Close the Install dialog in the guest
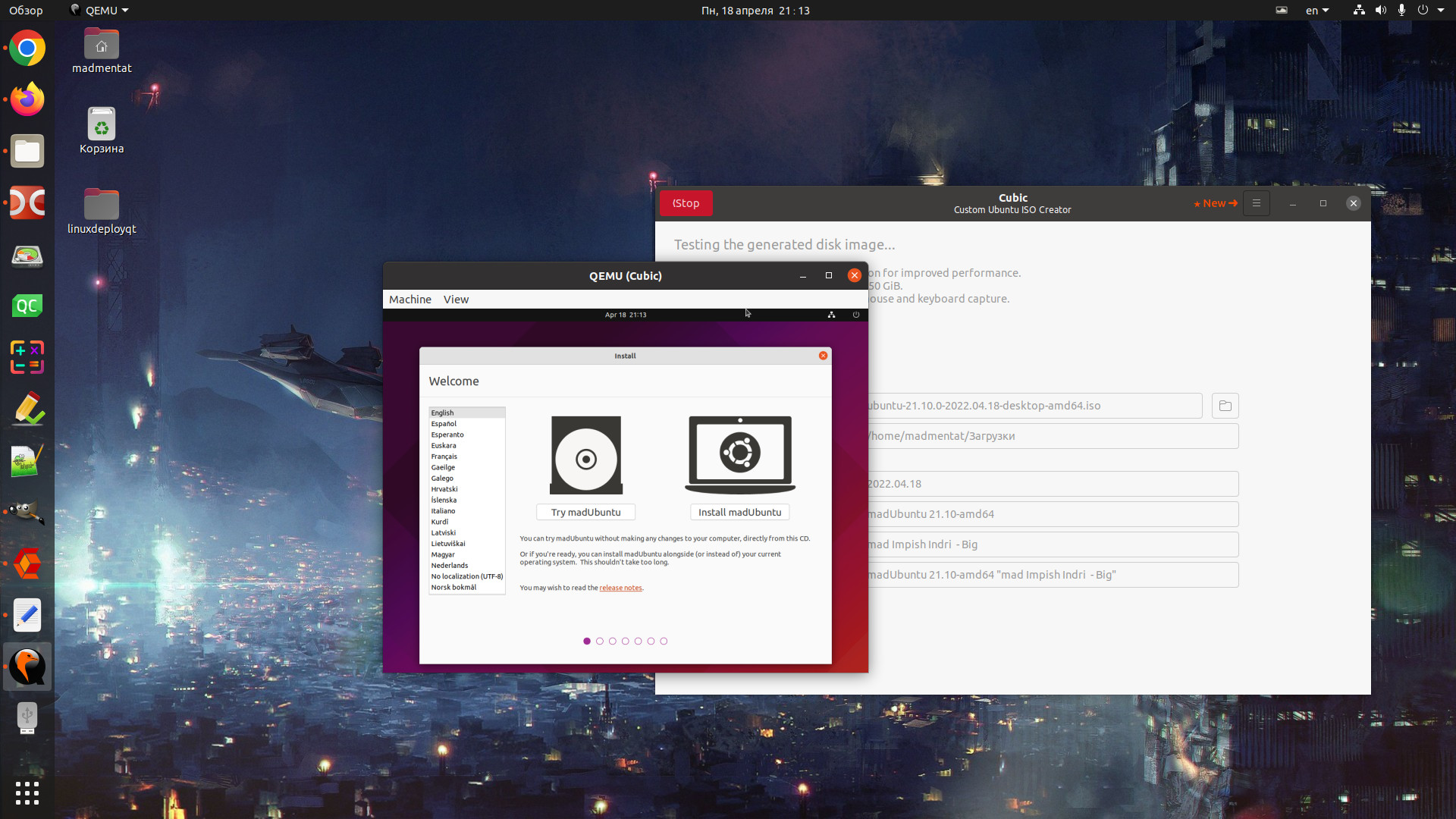Viewport: 1456px width, 819px height. click(823, 356)
